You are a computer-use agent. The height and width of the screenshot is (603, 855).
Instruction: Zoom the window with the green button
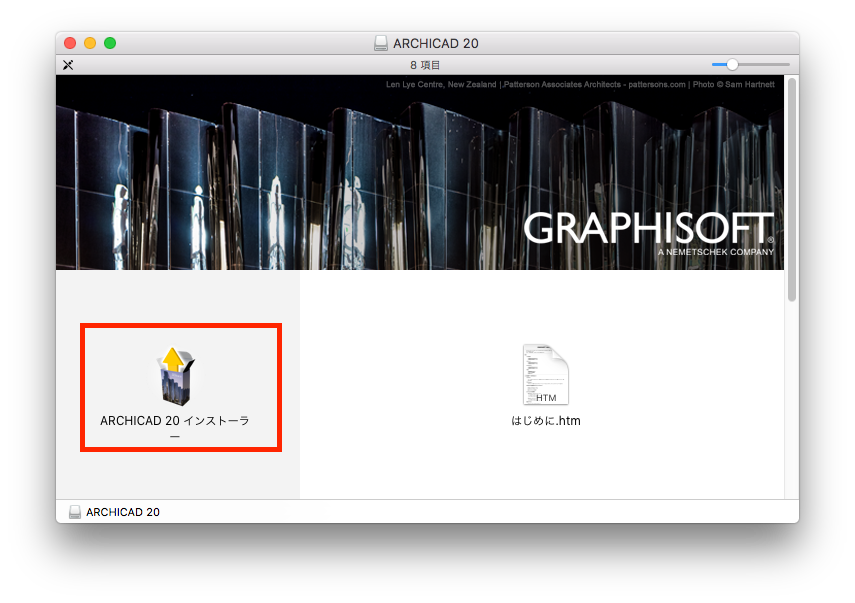pos(110,43)
